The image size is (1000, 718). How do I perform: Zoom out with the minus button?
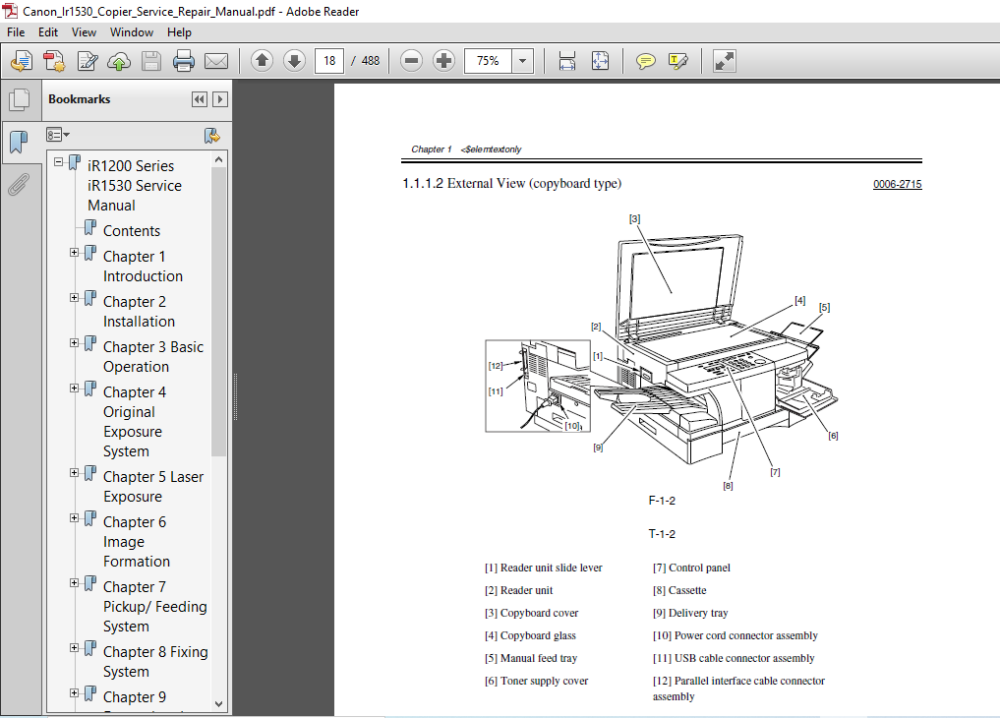(x=411, y=61)
